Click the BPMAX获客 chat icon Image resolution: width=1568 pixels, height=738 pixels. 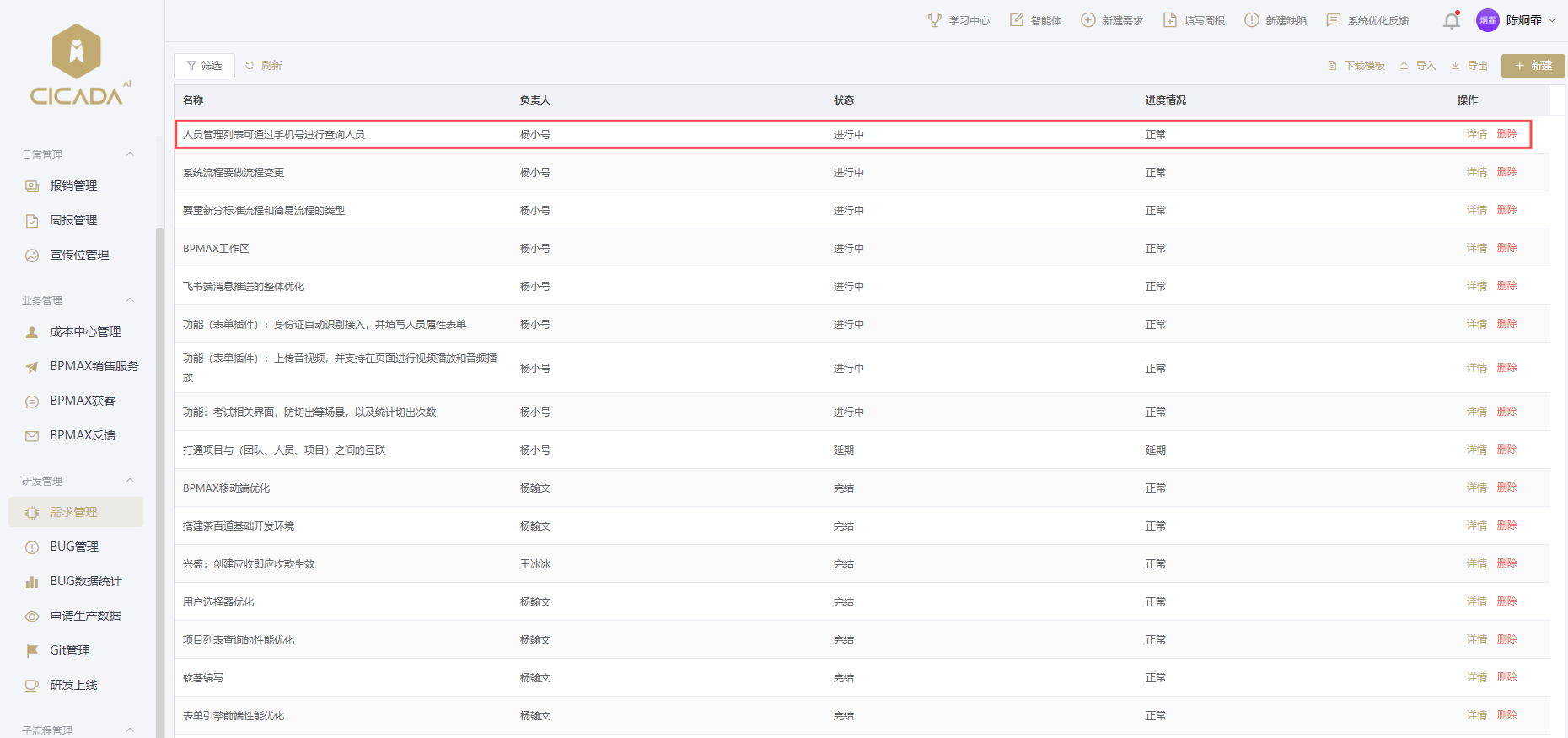32,401
